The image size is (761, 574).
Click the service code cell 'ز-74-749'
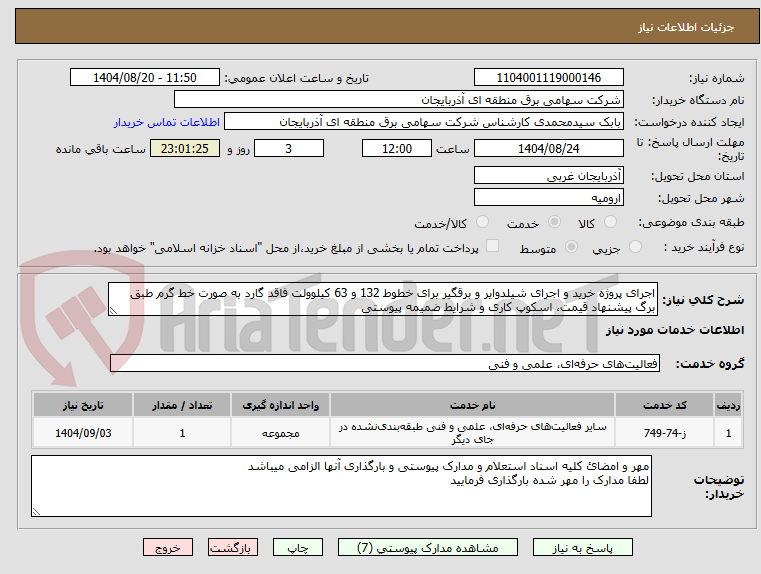pyautogui.click(x=664, y=432)
